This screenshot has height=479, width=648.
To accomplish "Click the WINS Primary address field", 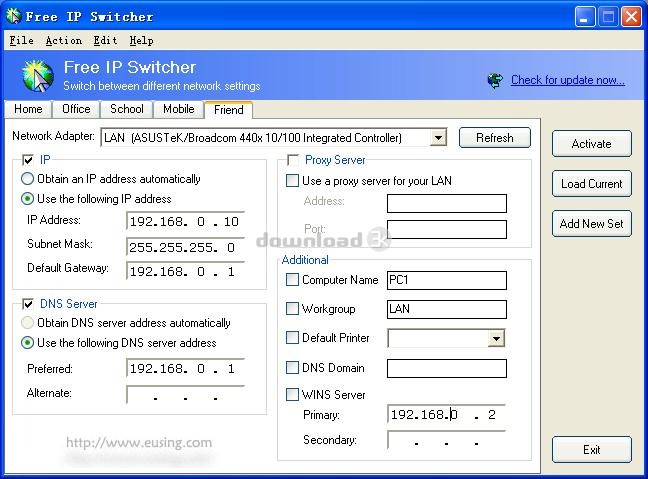I will [x=447, y=414].
